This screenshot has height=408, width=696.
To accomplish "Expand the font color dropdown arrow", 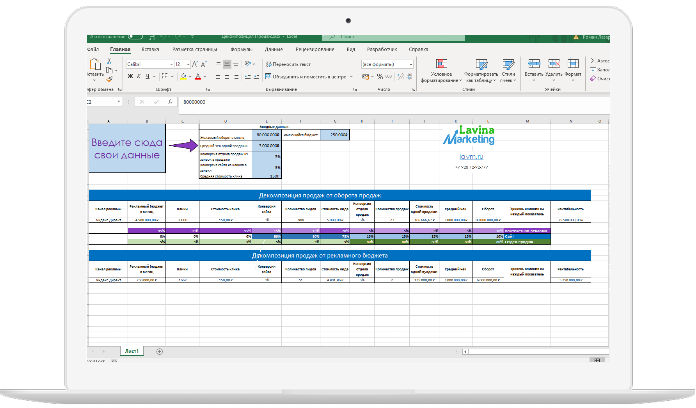I will point(205,77).
